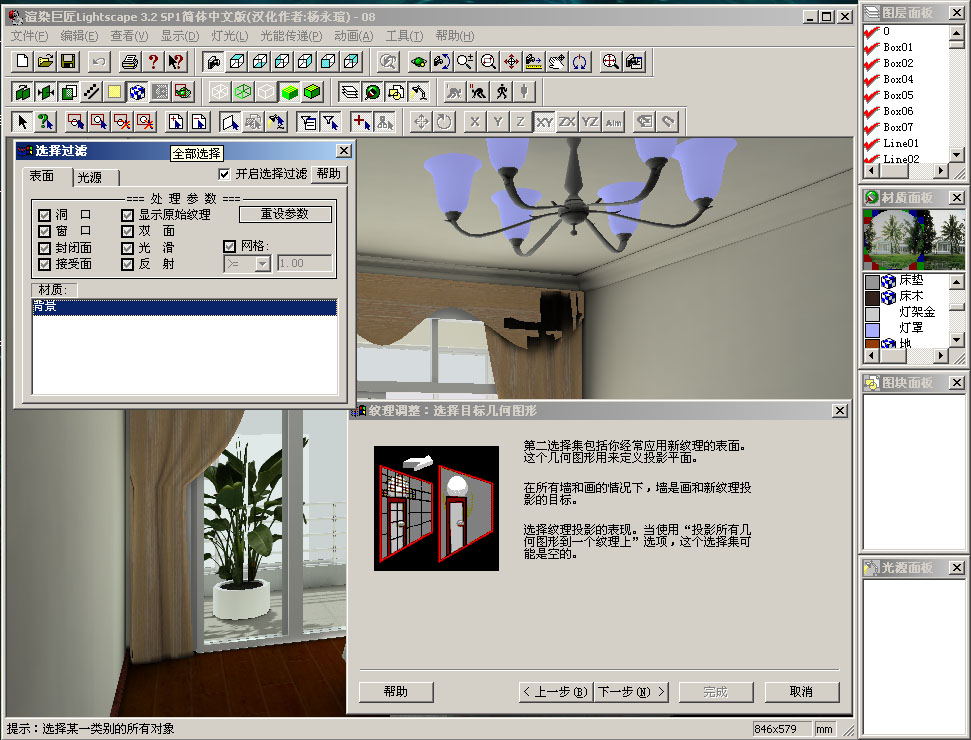Enable the XY plane constraint button
971x740 pixels.
pos(544,122)
